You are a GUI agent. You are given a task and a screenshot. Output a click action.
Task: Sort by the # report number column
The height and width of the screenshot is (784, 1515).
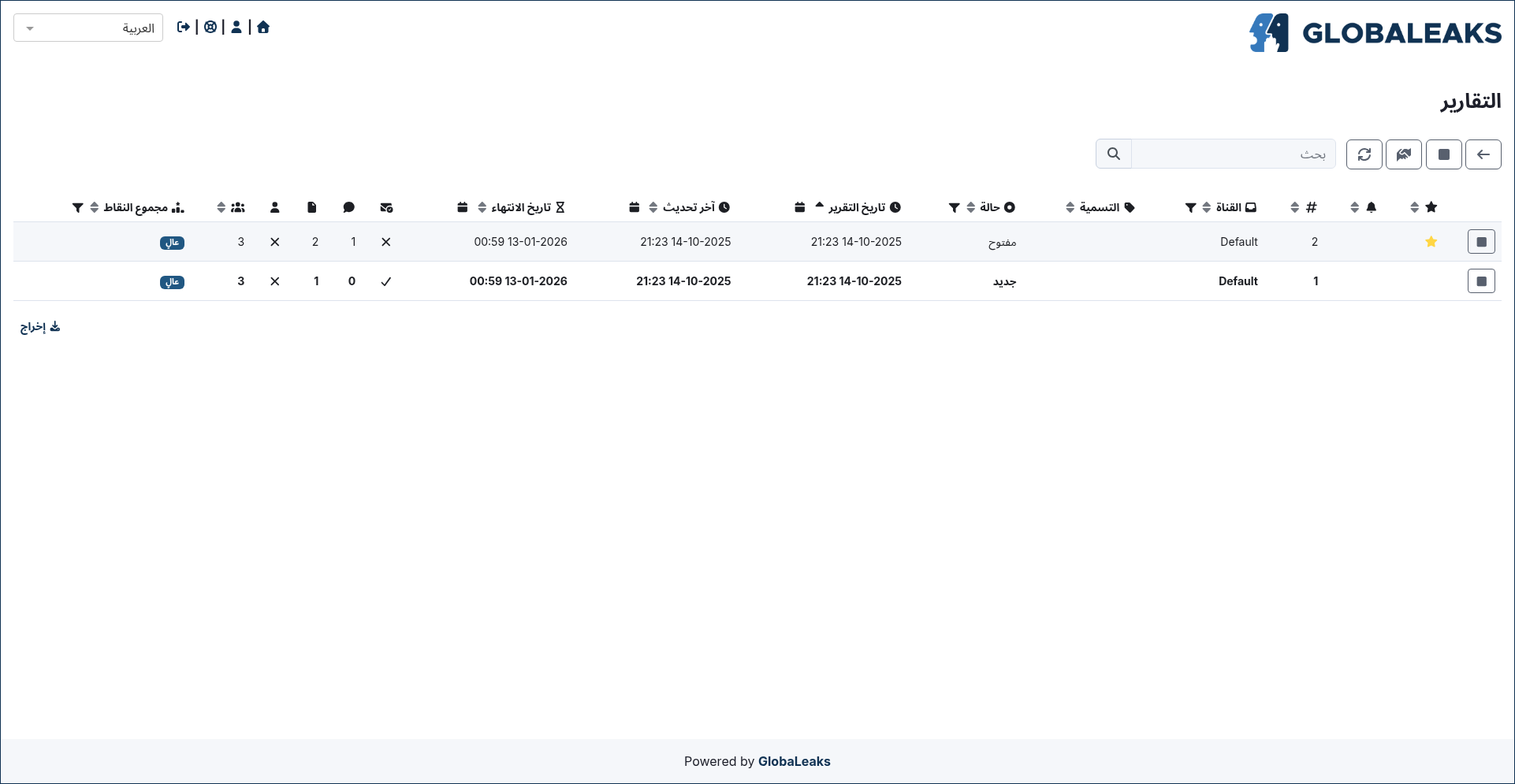pos(1295,207)
